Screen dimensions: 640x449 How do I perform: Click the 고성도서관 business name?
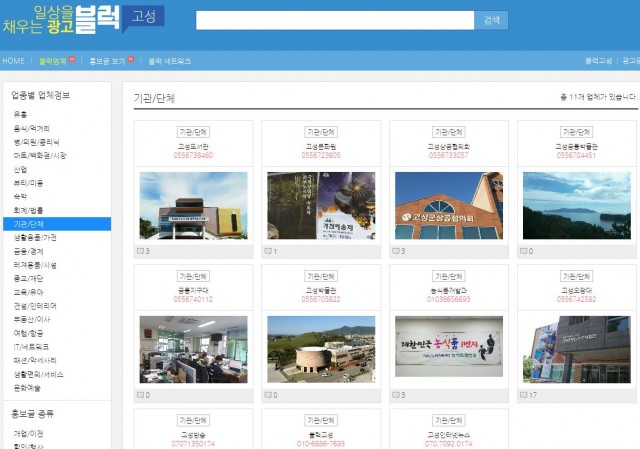coord(193,147)
